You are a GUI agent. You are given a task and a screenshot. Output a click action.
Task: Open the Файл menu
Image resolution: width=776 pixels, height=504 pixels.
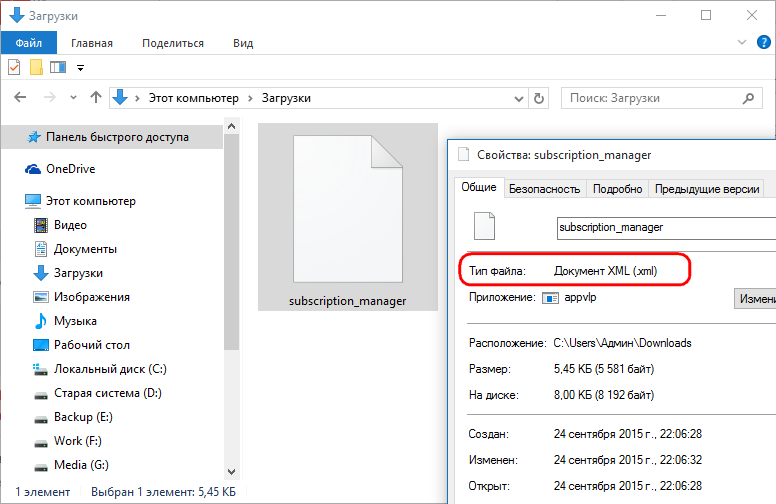(x=28, y=43)
